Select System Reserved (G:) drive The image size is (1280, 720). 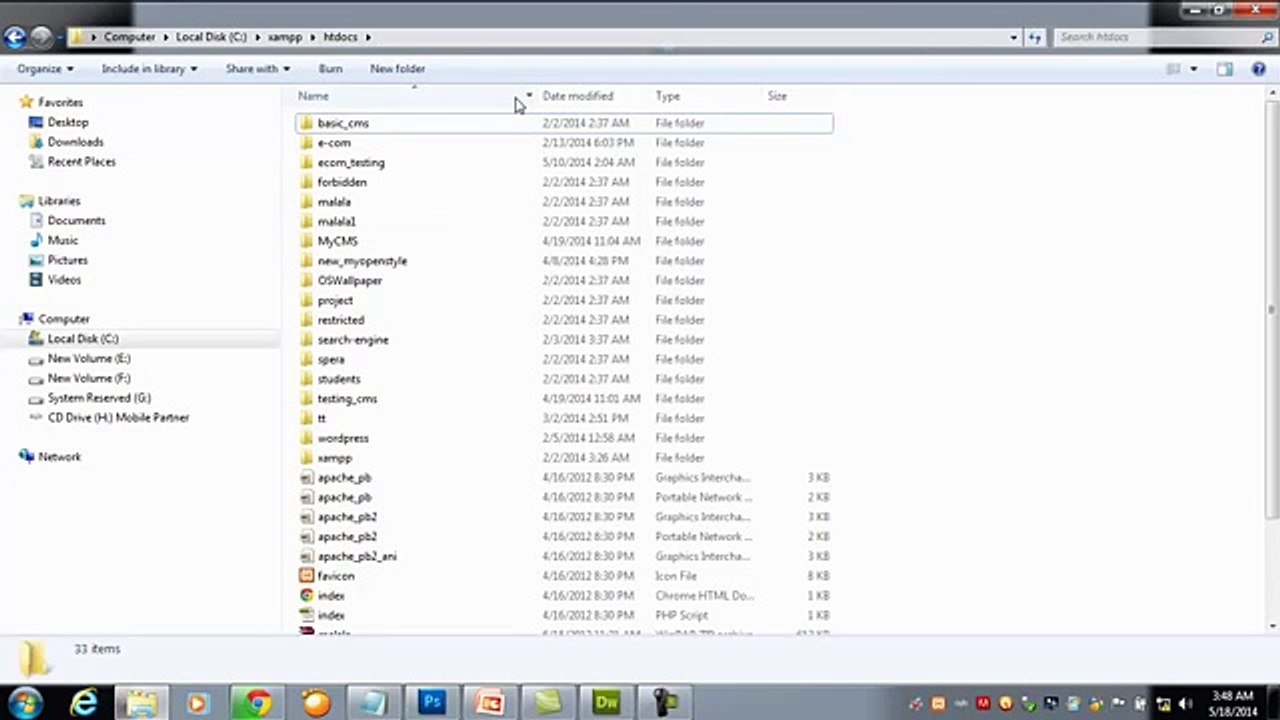point(99,398)
